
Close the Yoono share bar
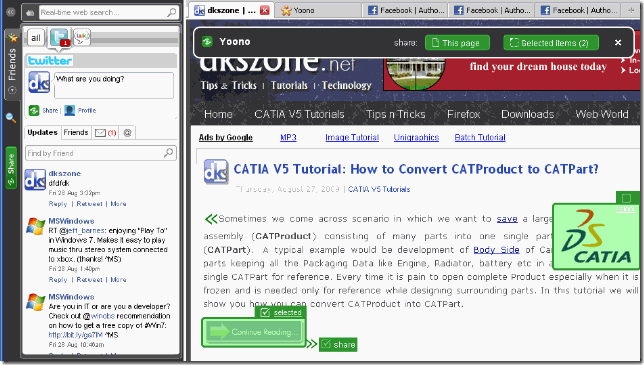pos(618,42)
